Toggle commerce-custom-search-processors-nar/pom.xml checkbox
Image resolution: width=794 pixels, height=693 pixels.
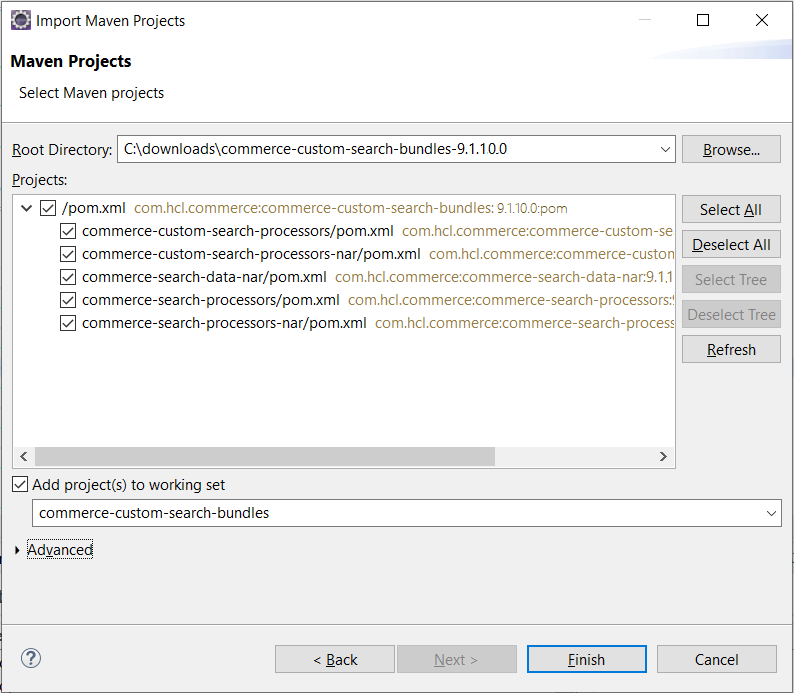coord(68,254)
